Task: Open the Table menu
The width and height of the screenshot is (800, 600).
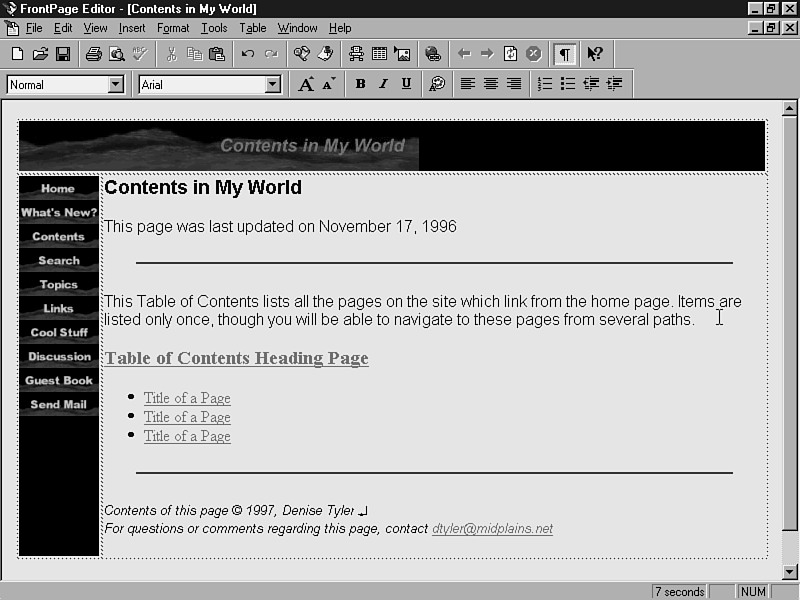Action: tap(253, 28)
